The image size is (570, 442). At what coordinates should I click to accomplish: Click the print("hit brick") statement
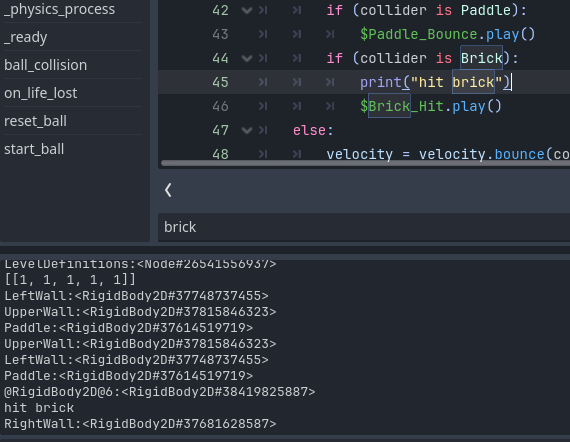coord(435,82)
